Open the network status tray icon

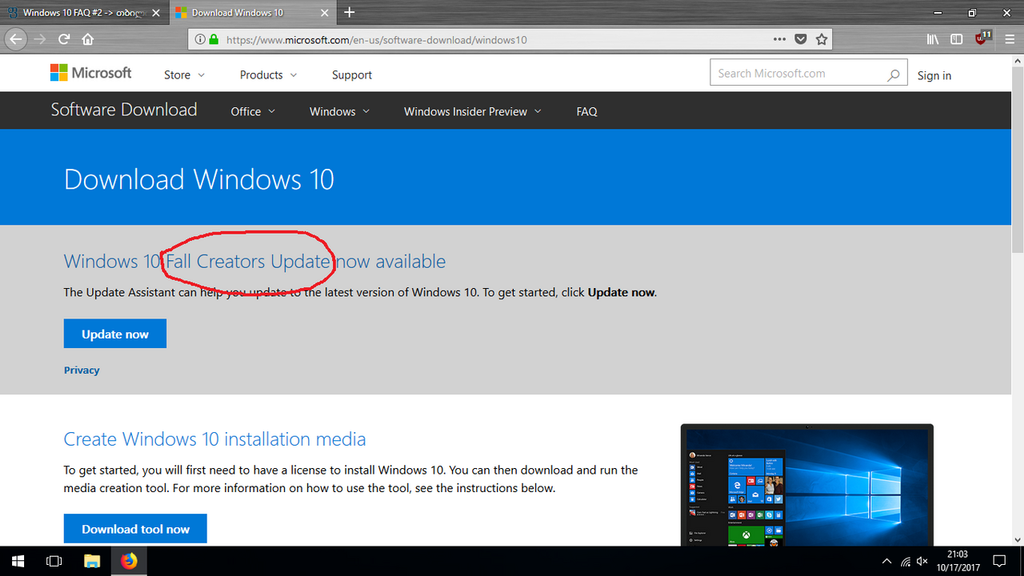[905, 561]
